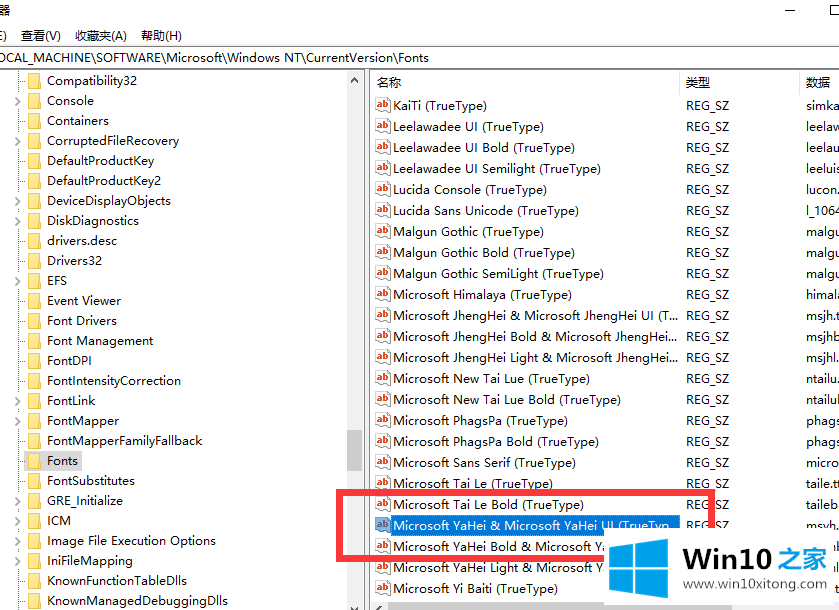Click the ab icon beside Microsoft Yi Baiti
The image size is (839, 610).
point(382,588)
